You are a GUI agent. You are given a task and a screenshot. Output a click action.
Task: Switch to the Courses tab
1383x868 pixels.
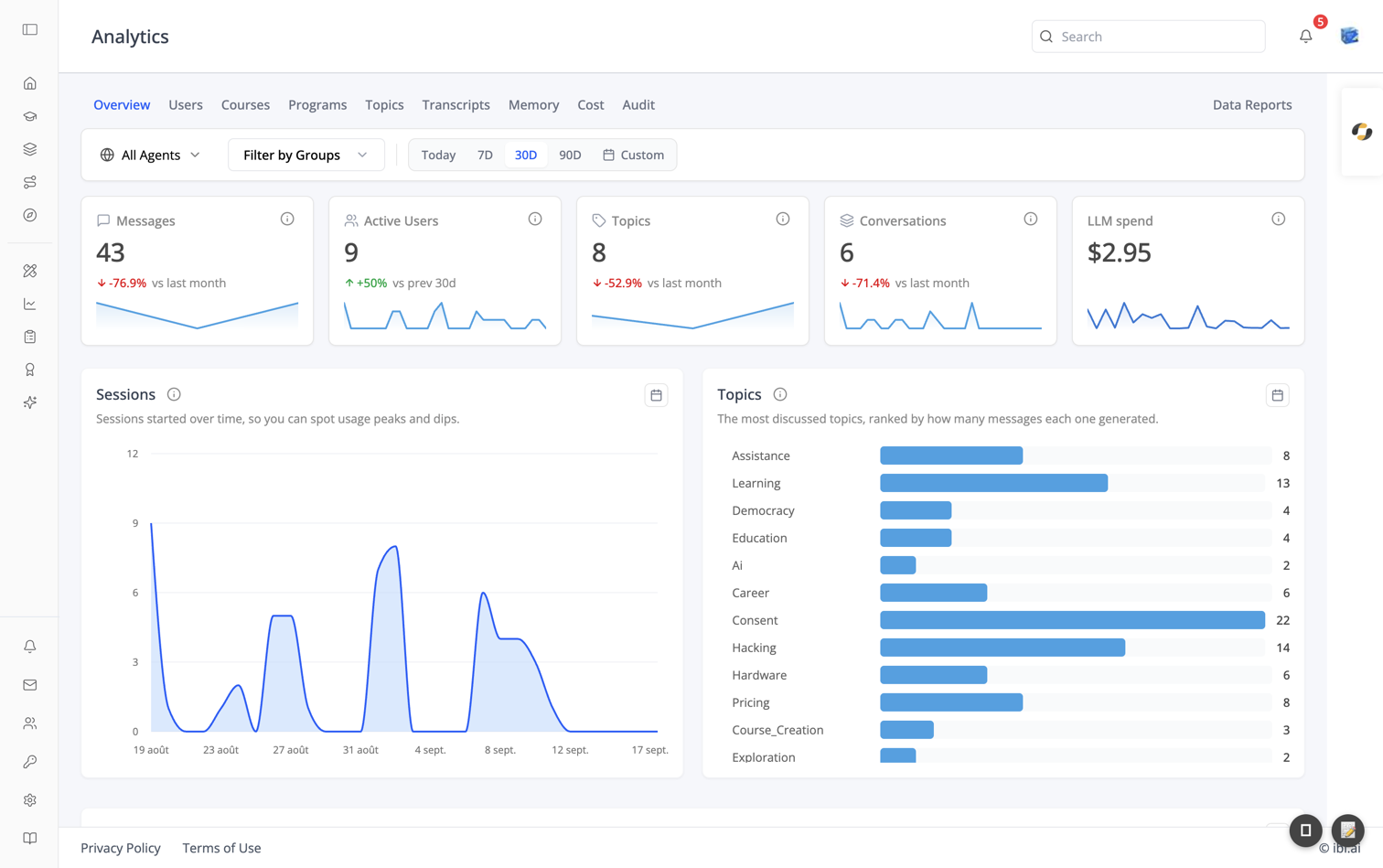[245, 104]
